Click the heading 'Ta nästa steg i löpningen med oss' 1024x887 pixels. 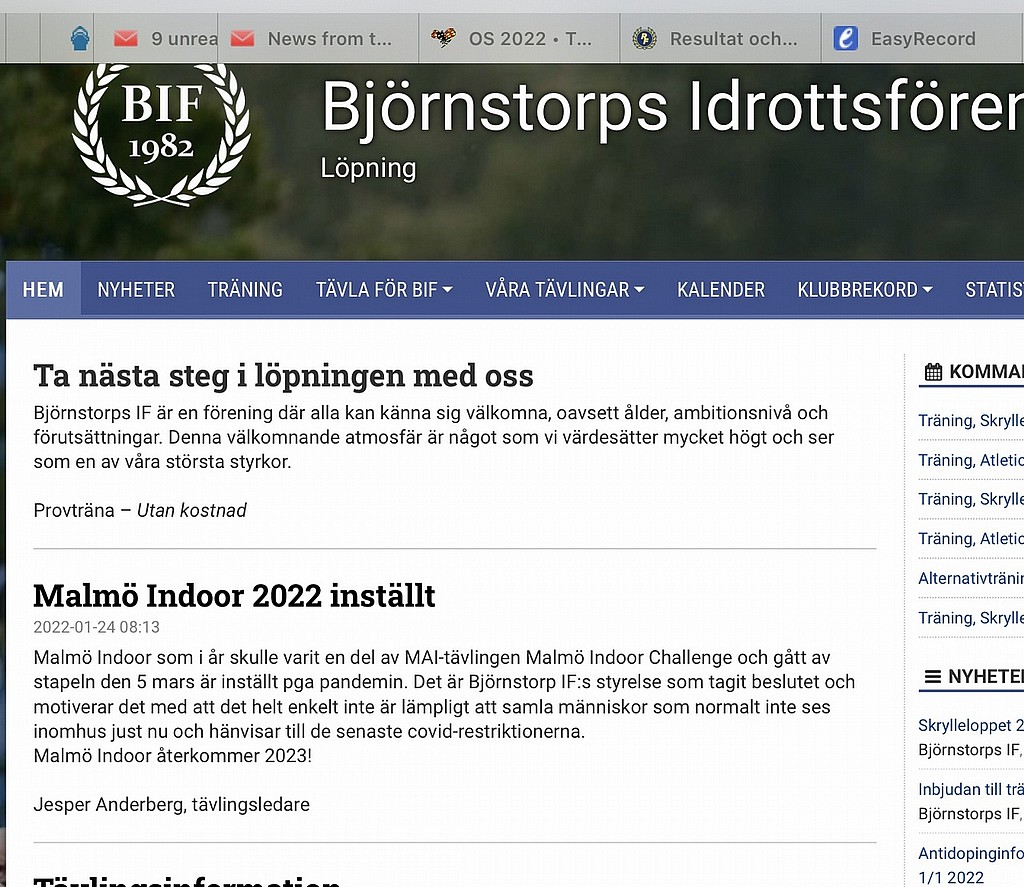[283, 376]
